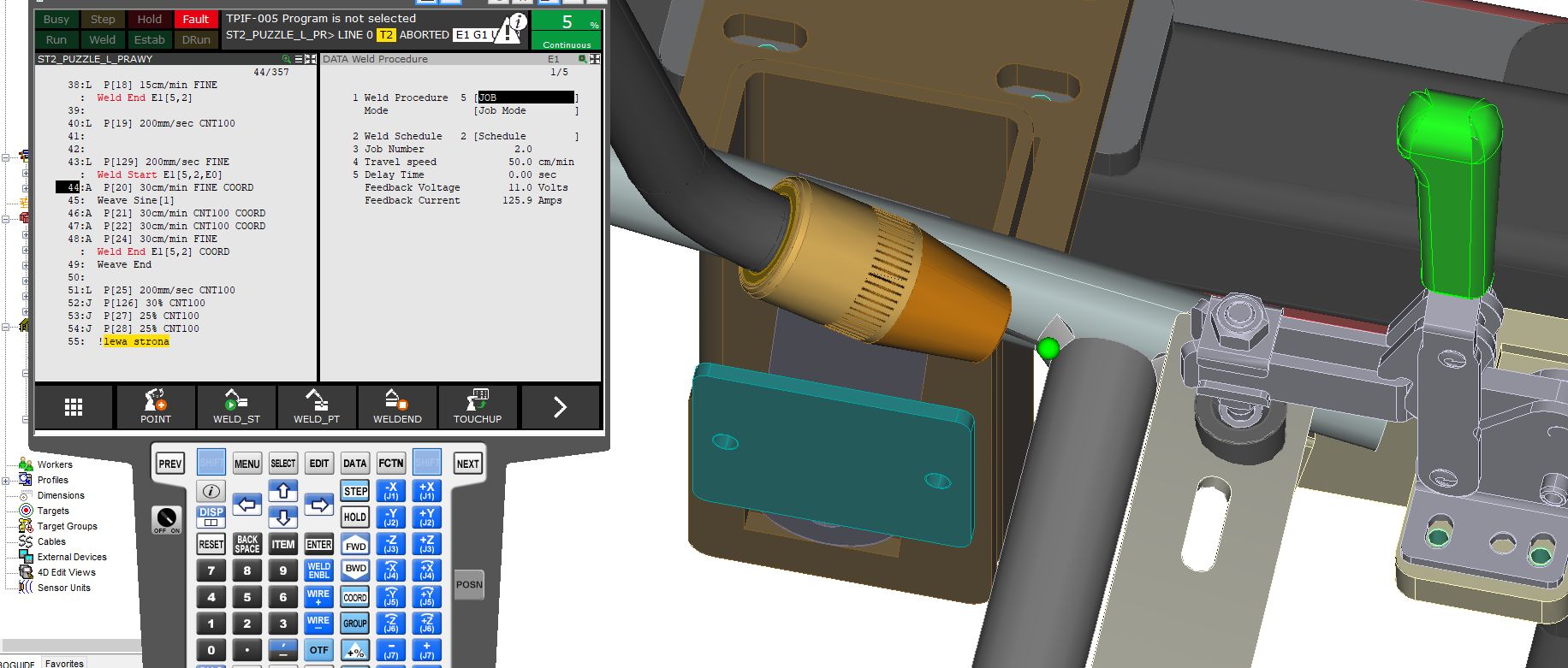Screen dimensions: 1568x668
Task: Move cursor with right arrow key
Action: (319, 505)
